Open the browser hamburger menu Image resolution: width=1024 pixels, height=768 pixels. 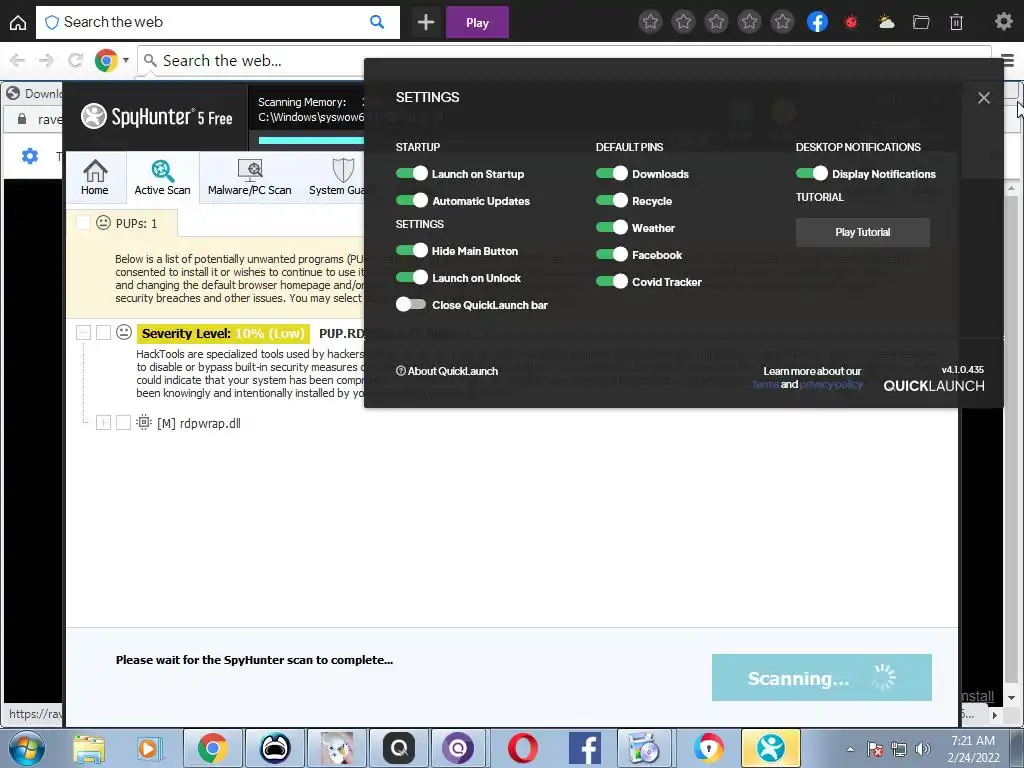(1008, 61)
